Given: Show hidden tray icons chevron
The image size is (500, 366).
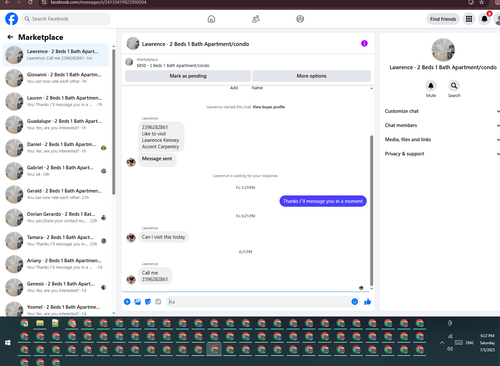Looking at the screenshot, I should coord(442,342).
